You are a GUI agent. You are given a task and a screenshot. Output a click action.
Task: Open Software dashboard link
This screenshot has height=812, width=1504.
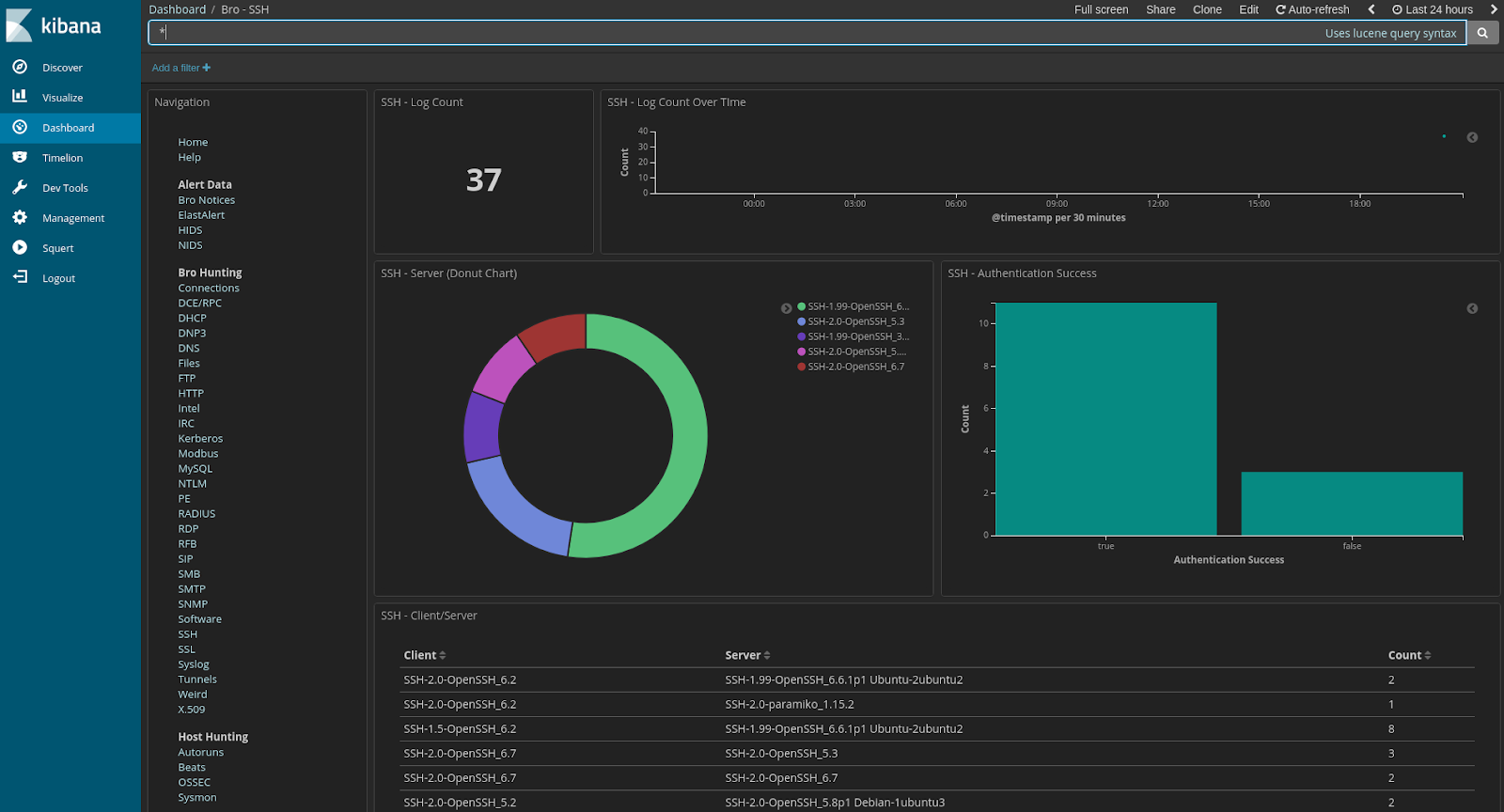click(x=200, y=619)
